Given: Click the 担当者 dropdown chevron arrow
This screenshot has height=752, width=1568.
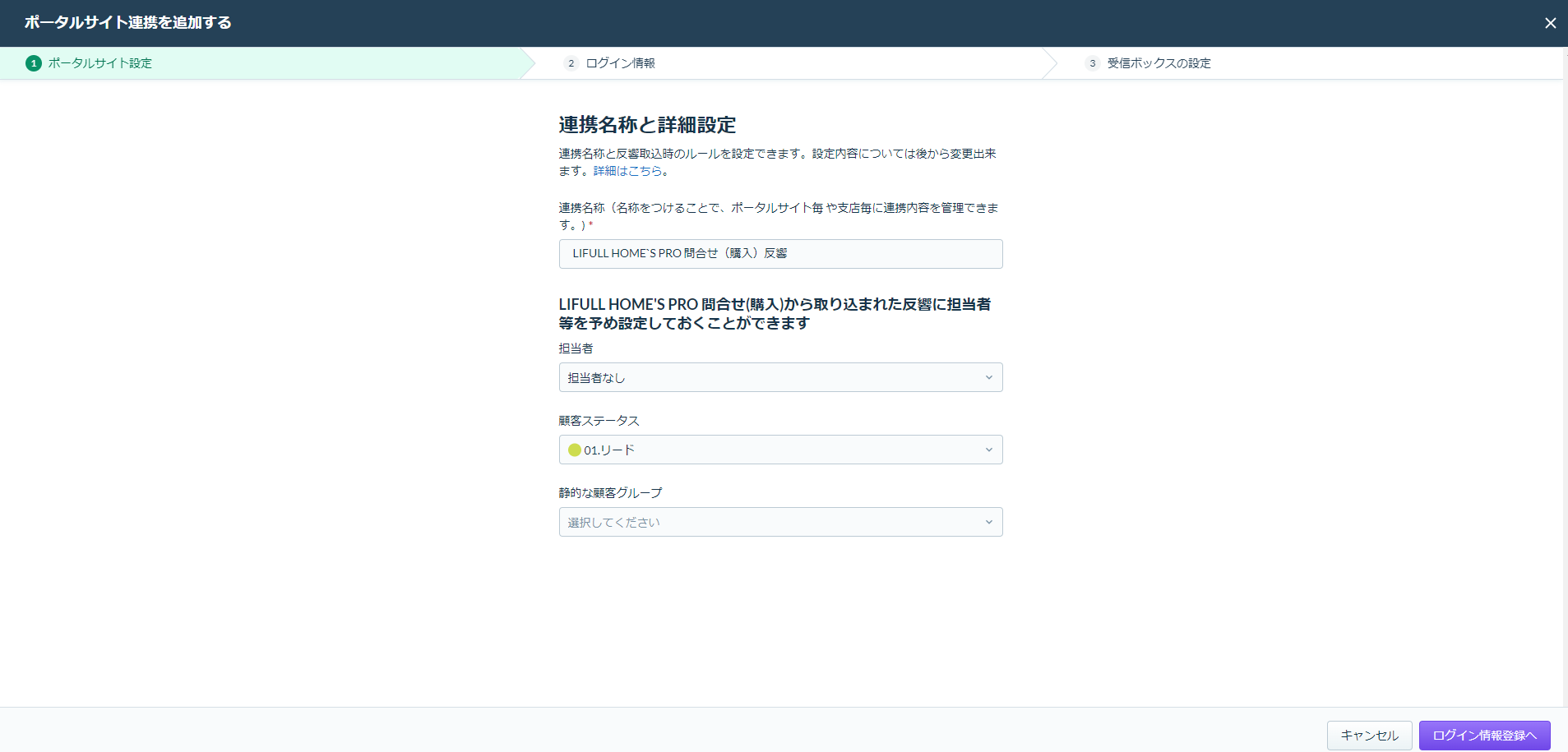Looking at the screenshot, I should [988, 377].
